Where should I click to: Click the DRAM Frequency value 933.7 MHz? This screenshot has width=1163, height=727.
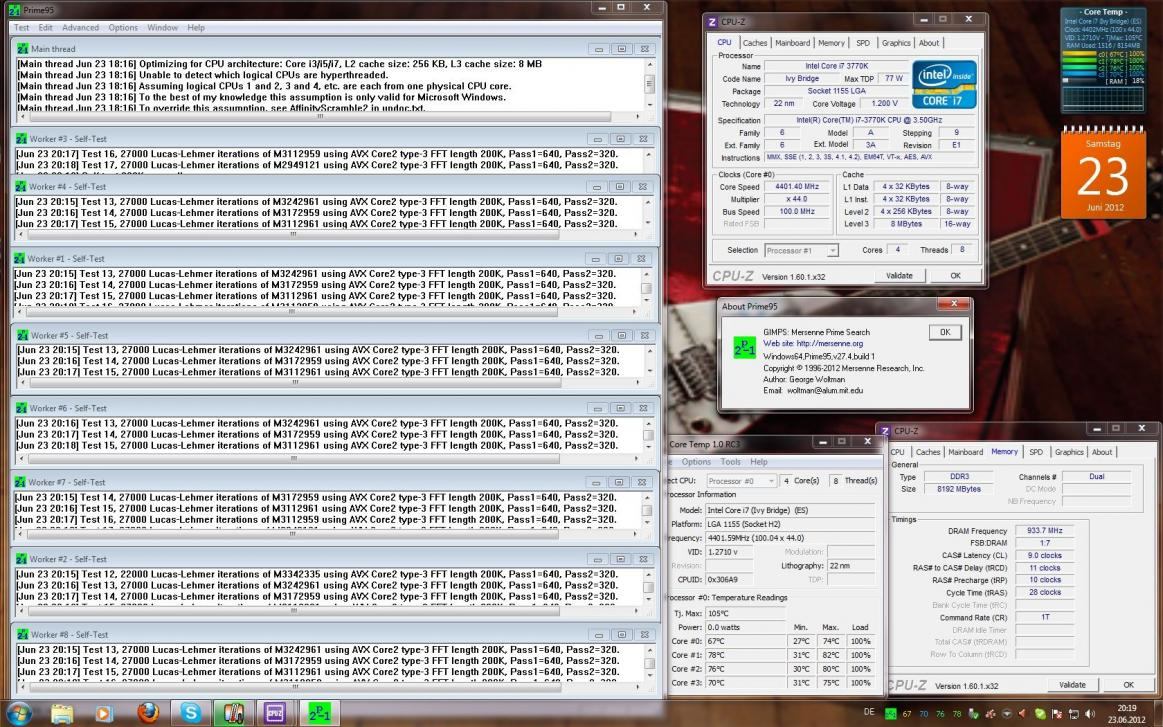pyautogui.click(x=1044, y=530)
